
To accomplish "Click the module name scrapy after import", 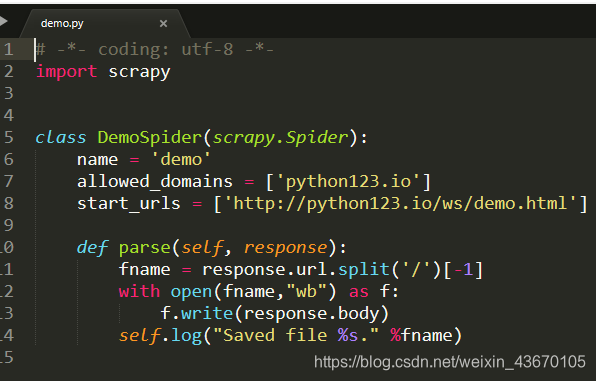I will 139,72.
